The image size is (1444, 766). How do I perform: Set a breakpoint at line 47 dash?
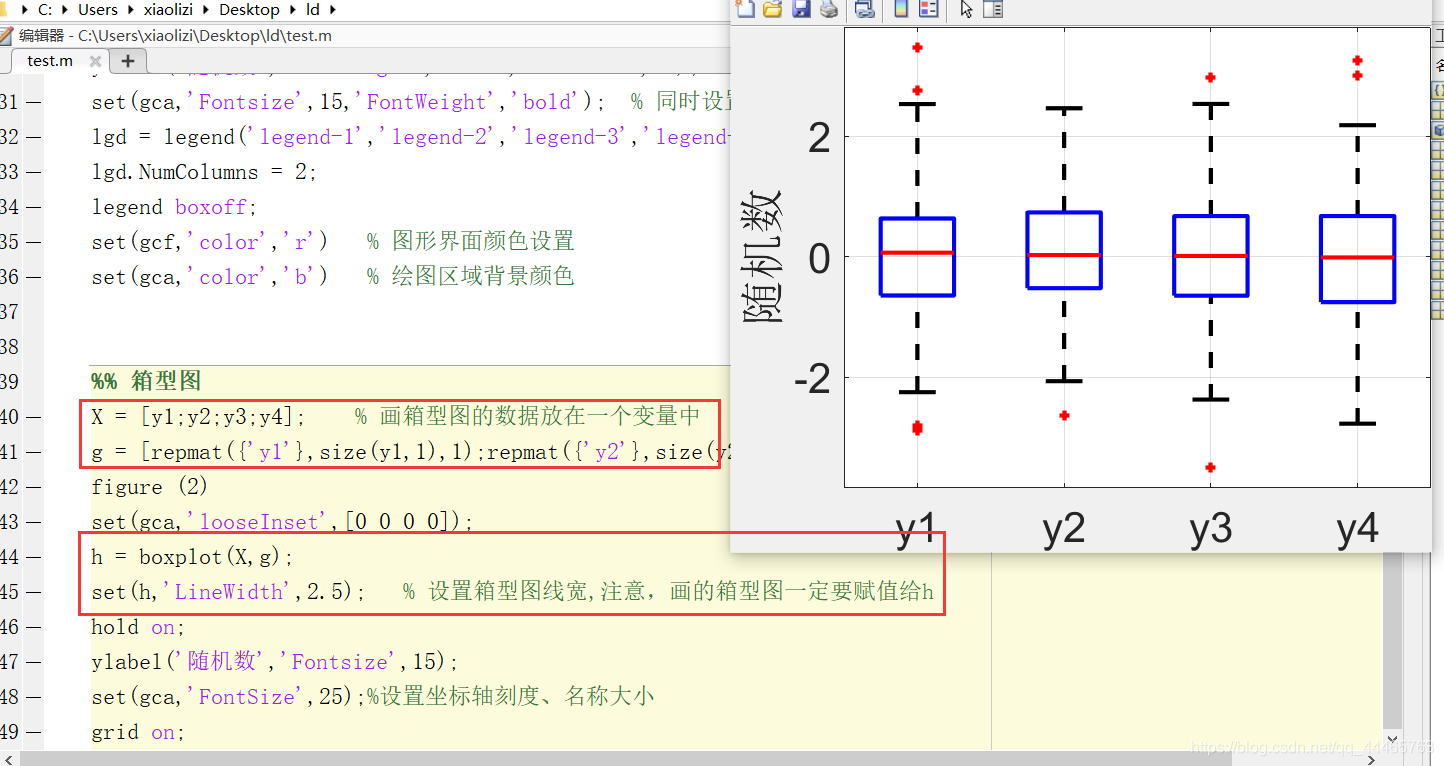(34, 662)
